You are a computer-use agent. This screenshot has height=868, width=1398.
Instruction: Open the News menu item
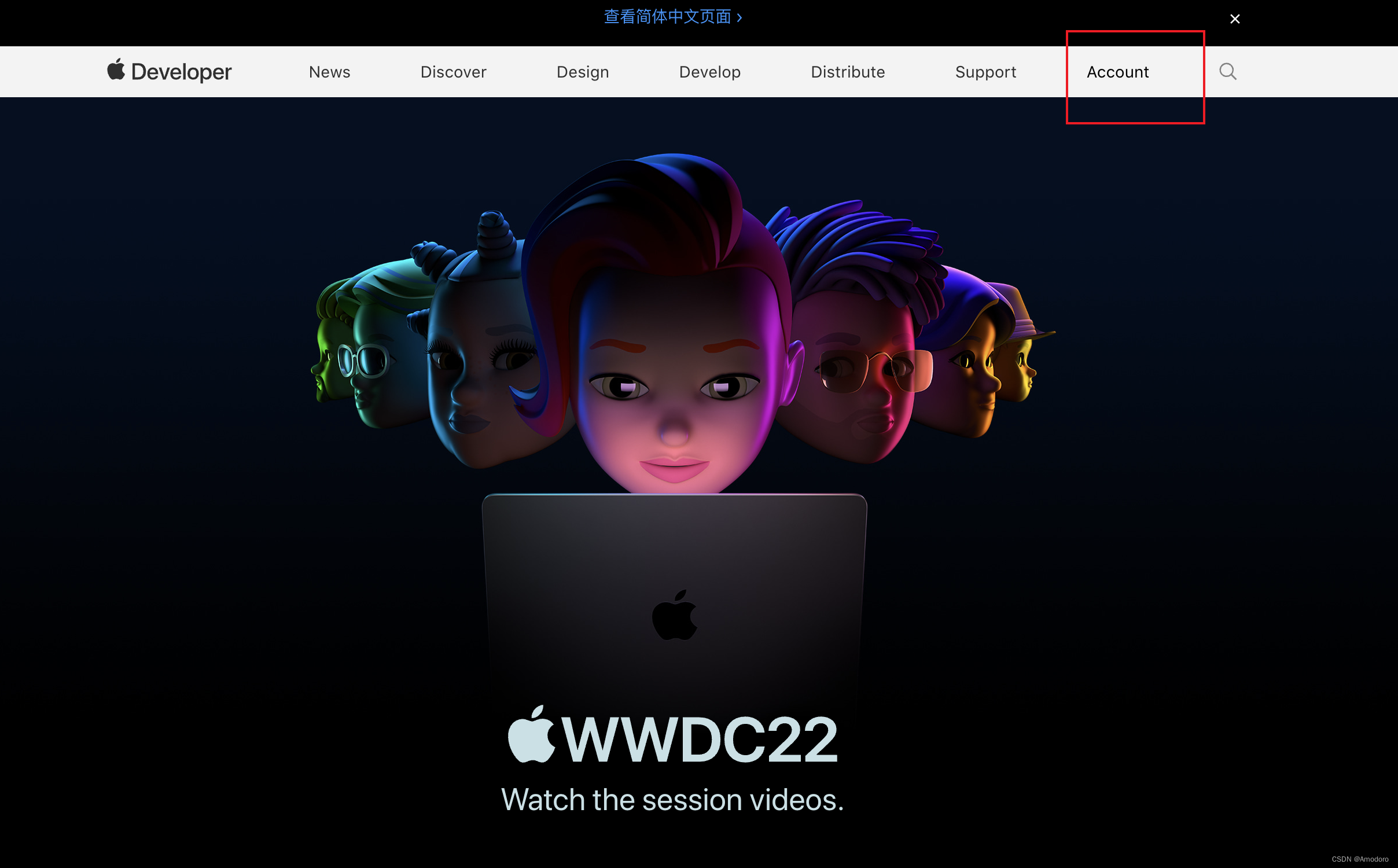point(330,72)
